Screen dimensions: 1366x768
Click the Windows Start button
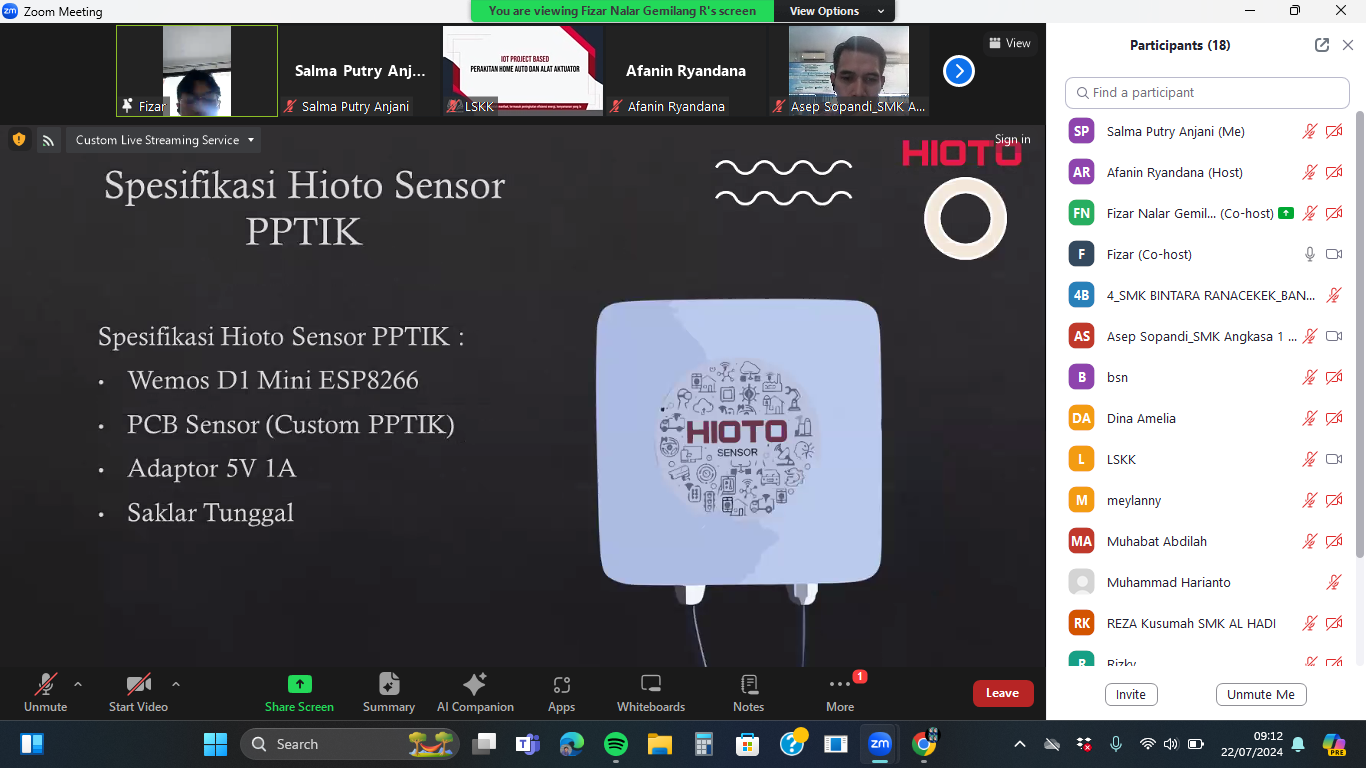tap(215, 744)
